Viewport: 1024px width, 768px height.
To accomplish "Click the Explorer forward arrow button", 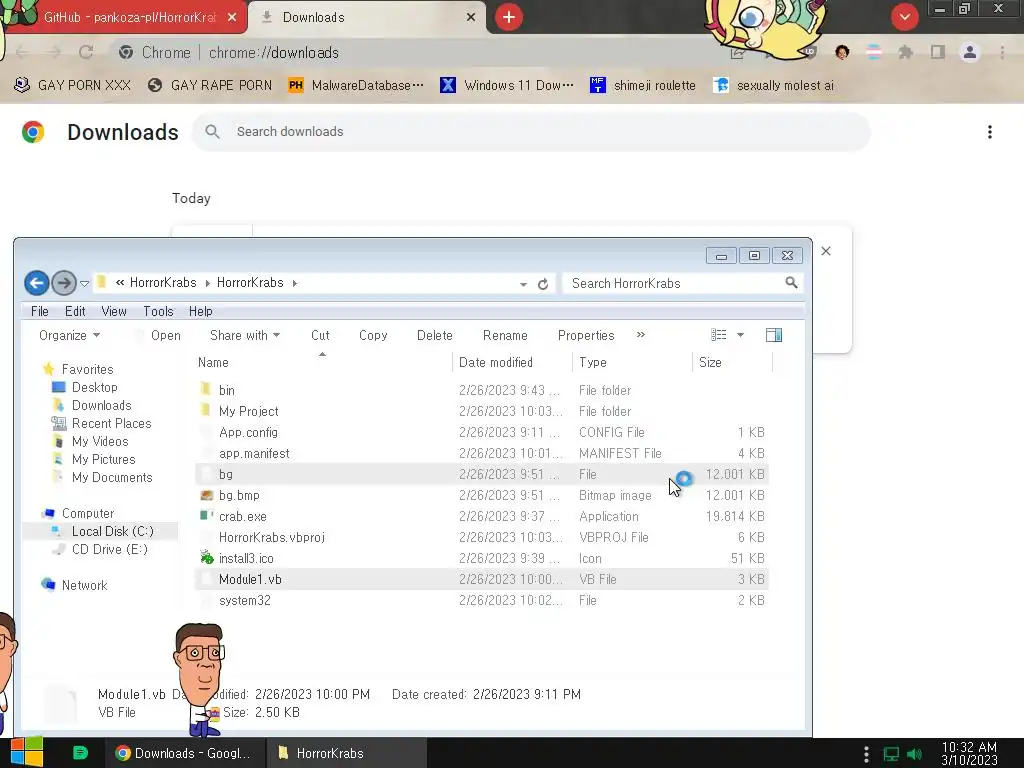I will coord(63,283).
